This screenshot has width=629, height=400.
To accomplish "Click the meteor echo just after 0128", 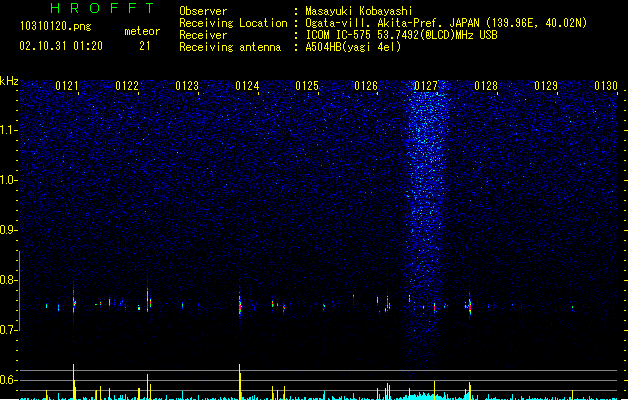I will coord(470,306).
